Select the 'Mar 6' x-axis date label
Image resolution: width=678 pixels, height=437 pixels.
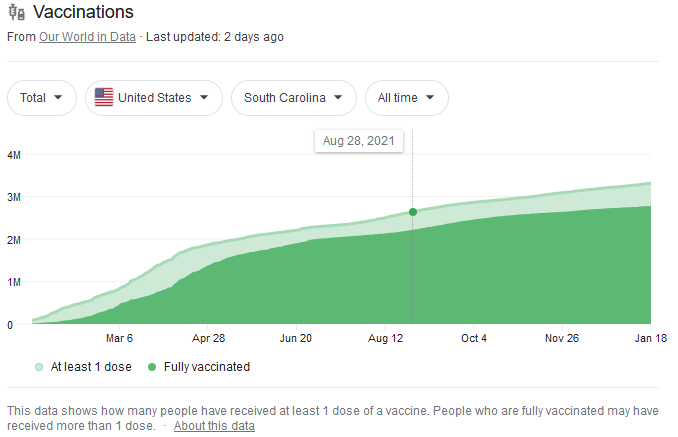[x=119, y=339]
